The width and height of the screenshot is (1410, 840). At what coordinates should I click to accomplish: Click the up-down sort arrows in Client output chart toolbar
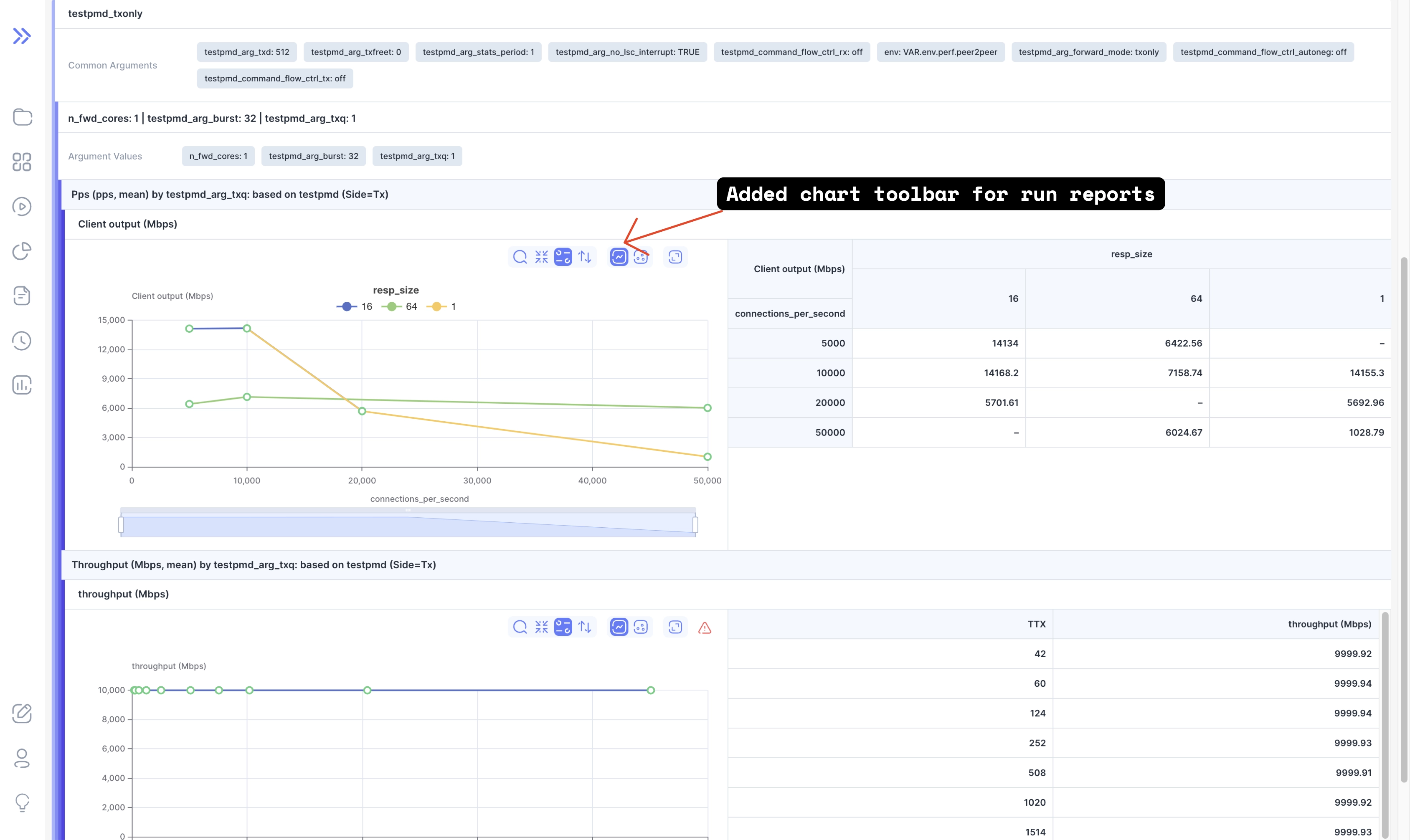pyautogui.click(x=584, y=257)
